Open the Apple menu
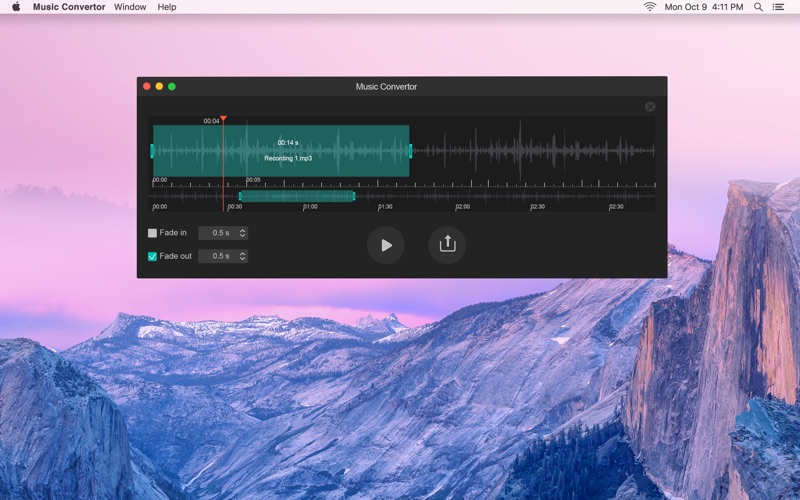The image size is (800, 500). [16, 7]
